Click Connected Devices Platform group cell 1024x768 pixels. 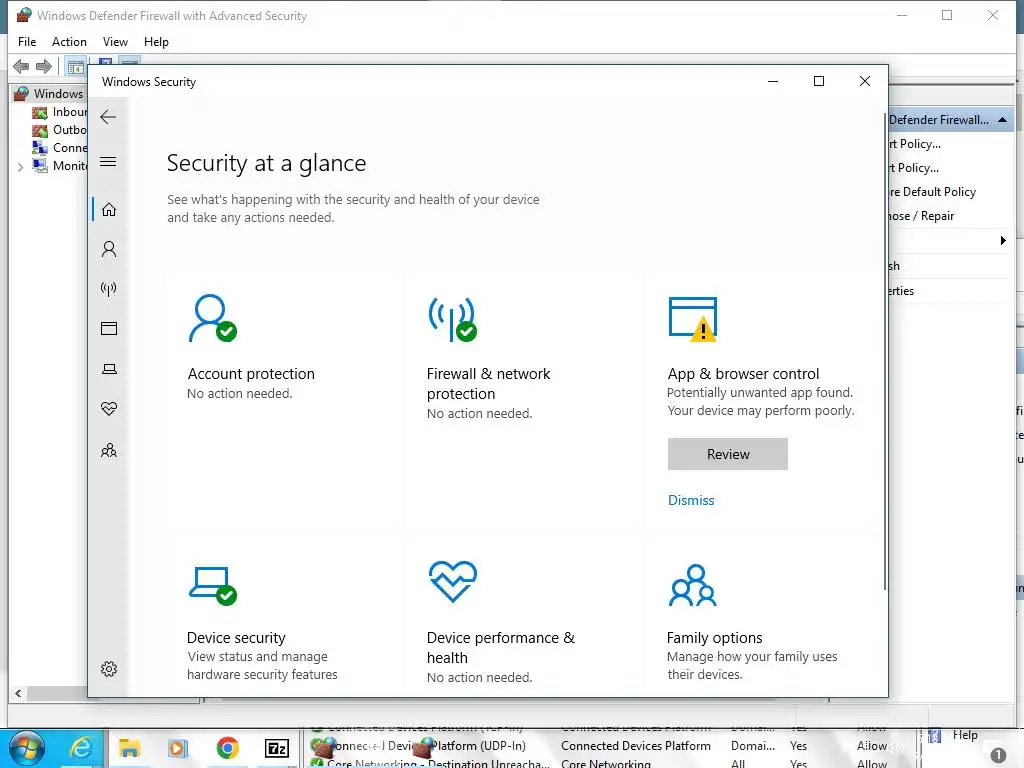[635, 746]
